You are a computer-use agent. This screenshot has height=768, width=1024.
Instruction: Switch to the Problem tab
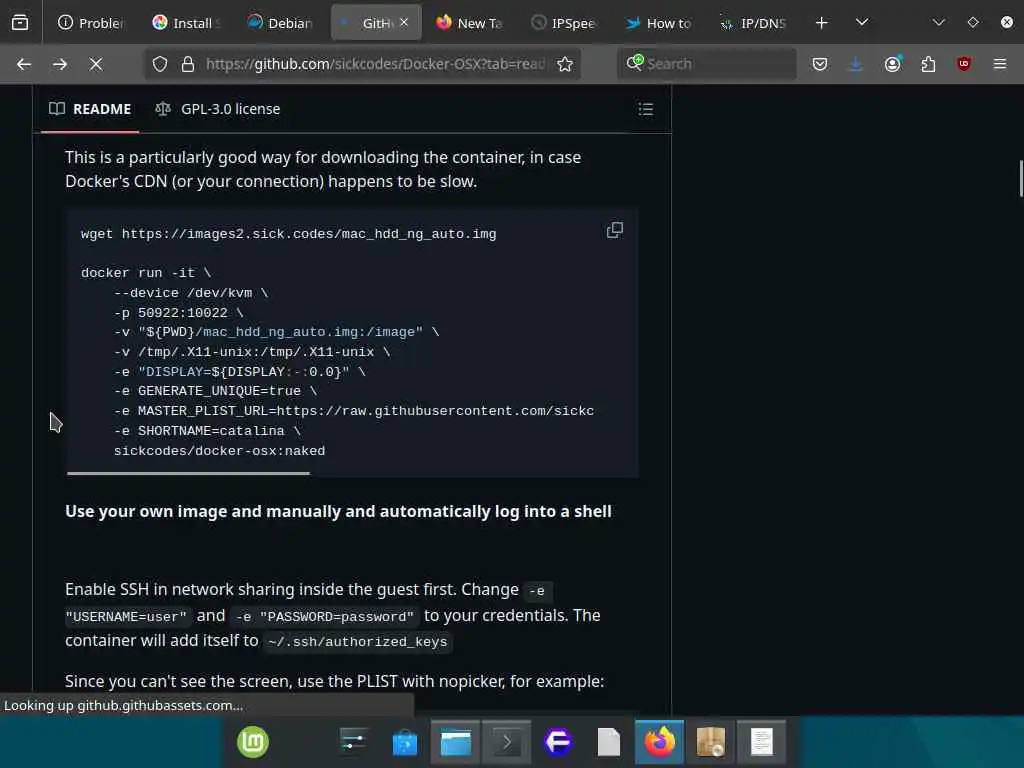coord(91,23)
